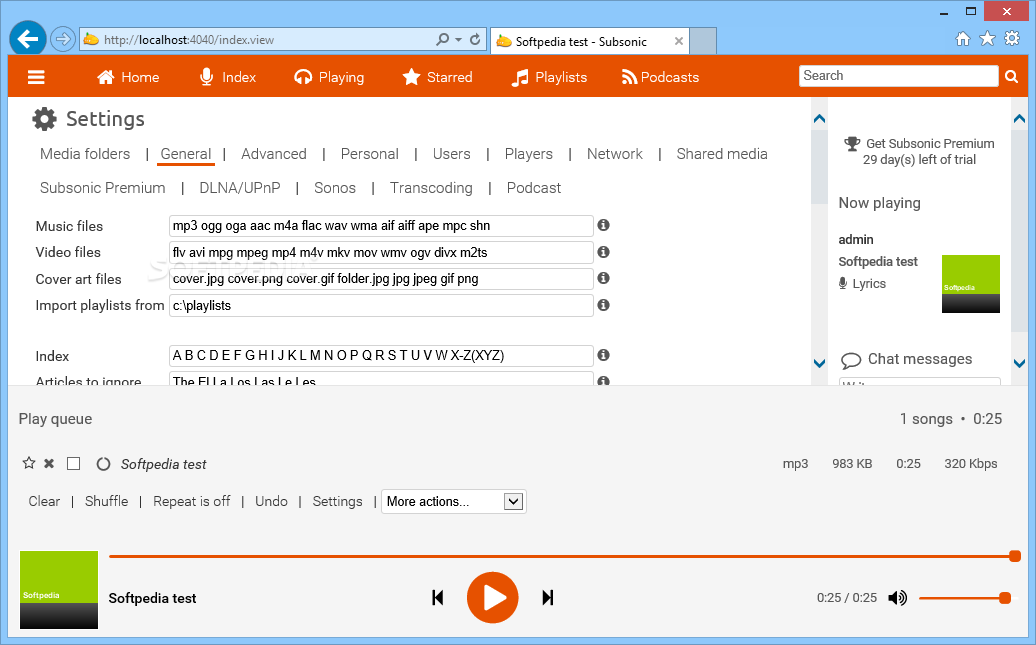Viewport: 1036px width, 645px height.
Task: Tick the checkbox next to Softpedia test
Action: point(73,464)
